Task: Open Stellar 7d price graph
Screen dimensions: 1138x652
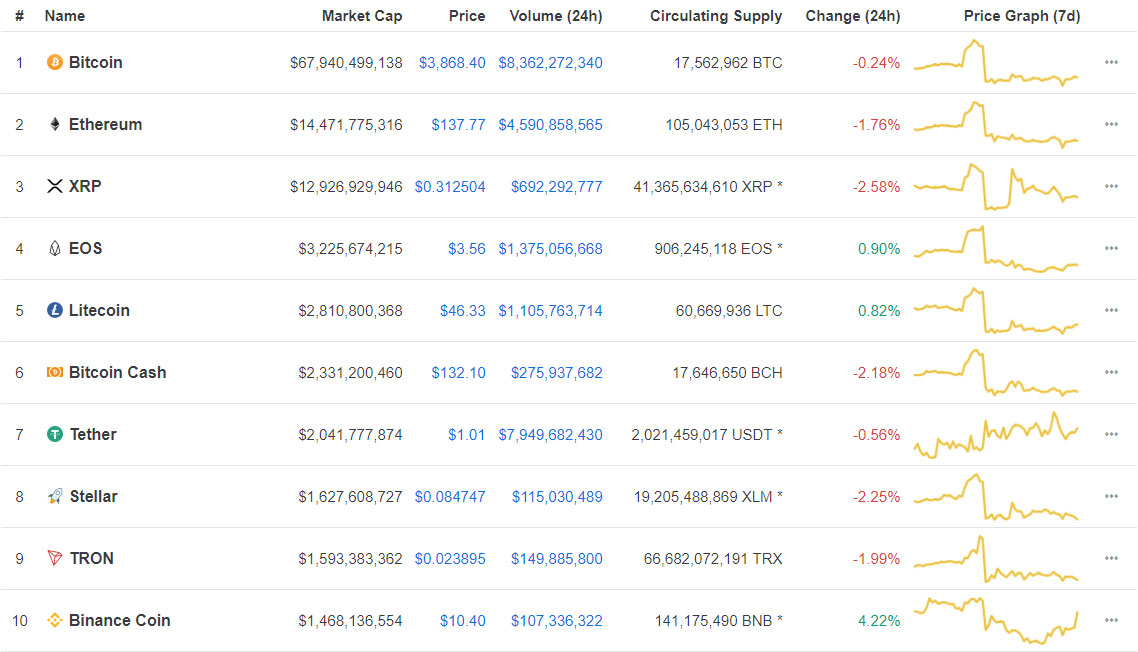Action: 996,497
